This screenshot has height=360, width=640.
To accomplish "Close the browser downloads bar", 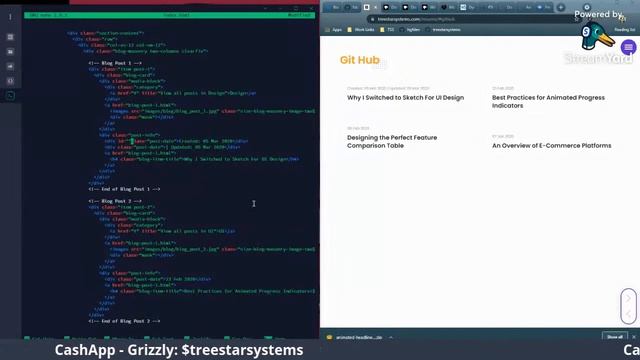I will 634,337.
